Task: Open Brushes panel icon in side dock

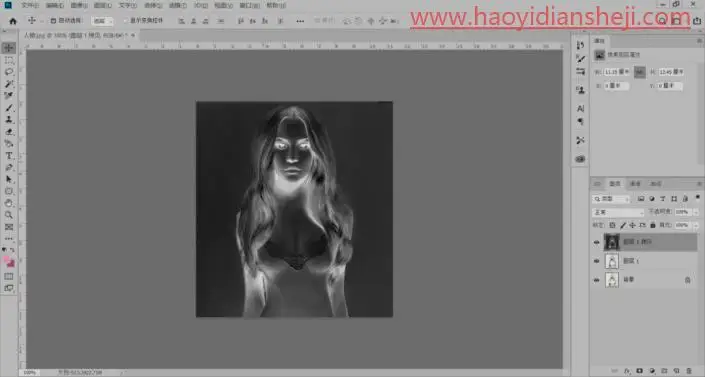Action: [580, 58]
